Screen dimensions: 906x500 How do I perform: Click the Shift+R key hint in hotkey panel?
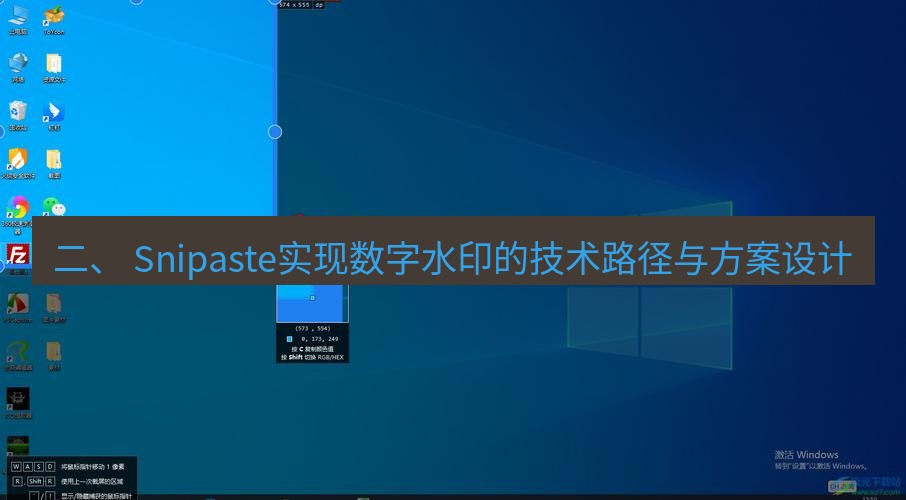pyautogui.click(x=41, y=481)
